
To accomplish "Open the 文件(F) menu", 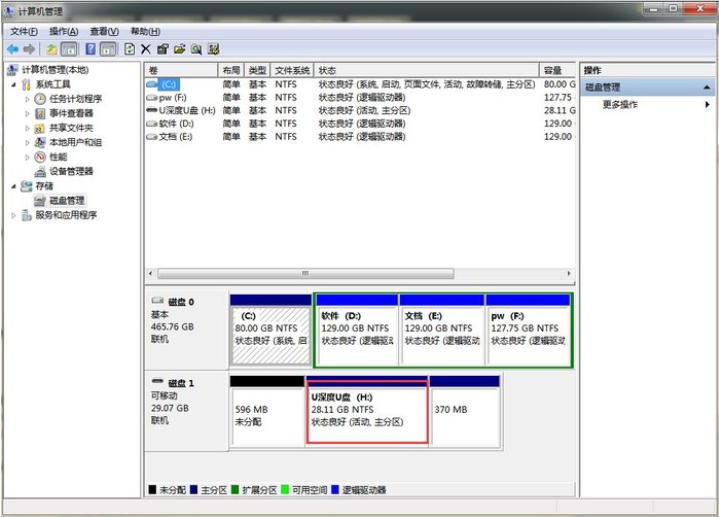I will (x=24, y=31).
